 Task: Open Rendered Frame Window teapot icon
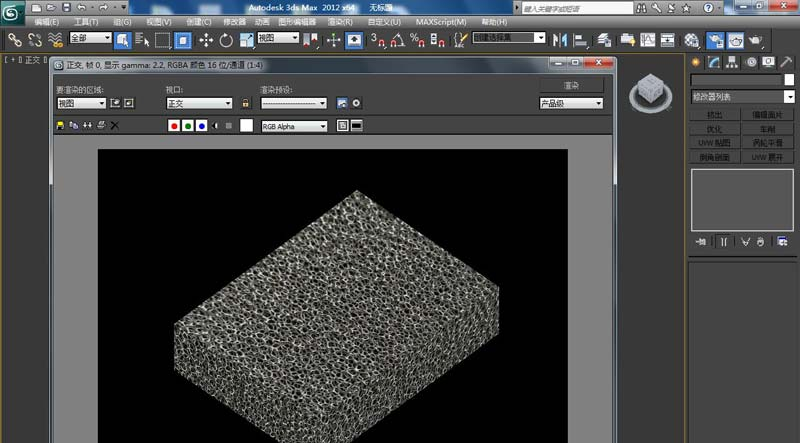point(735,40)
